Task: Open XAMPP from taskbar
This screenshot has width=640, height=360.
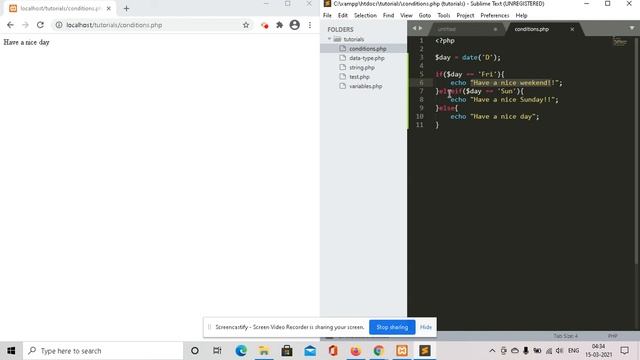Action: pos(402,351)
